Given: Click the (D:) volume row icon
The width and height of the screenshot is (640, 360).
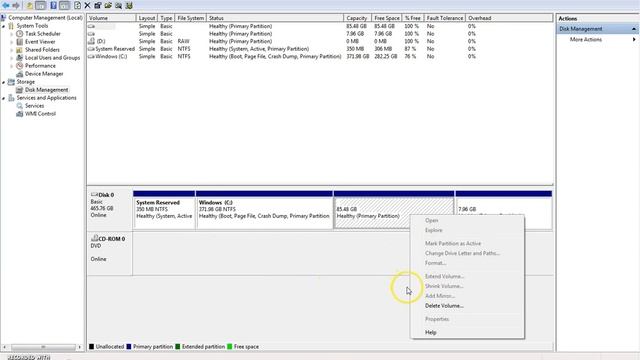Looking at the screenshot, I should [x=91, y=41].
